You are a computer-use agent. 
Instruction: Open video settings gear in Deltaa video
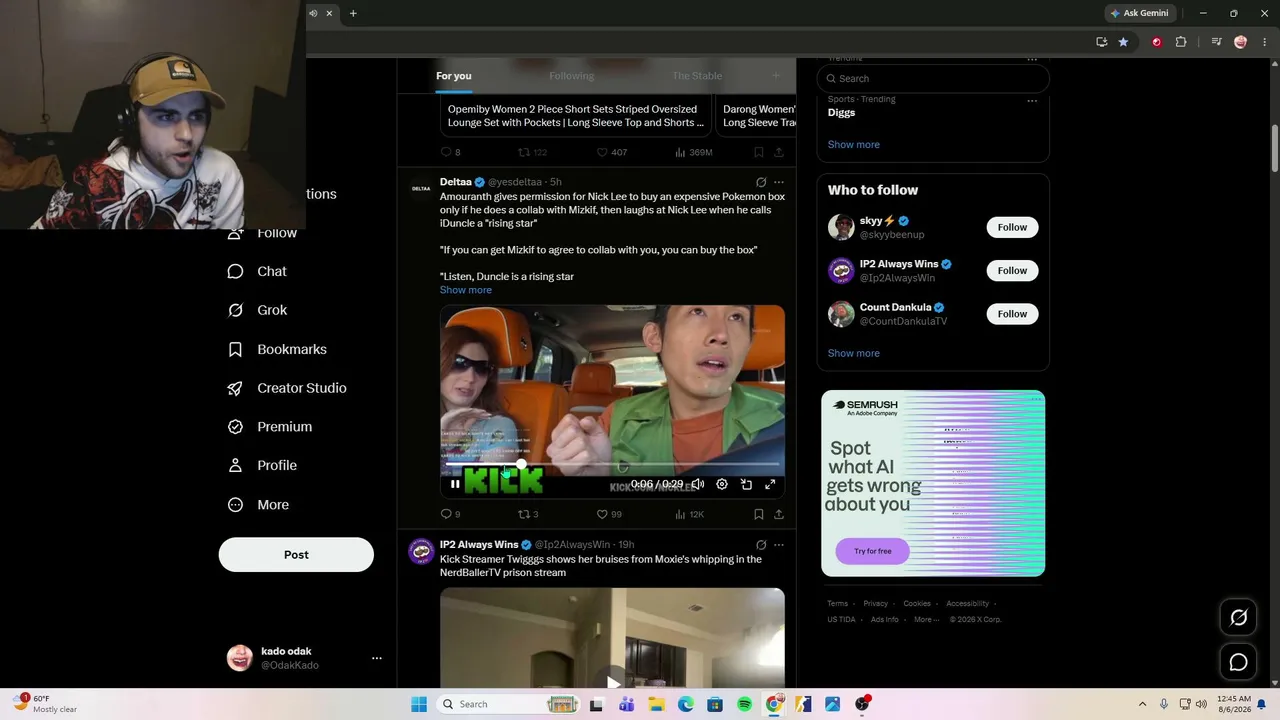[722, 484]
